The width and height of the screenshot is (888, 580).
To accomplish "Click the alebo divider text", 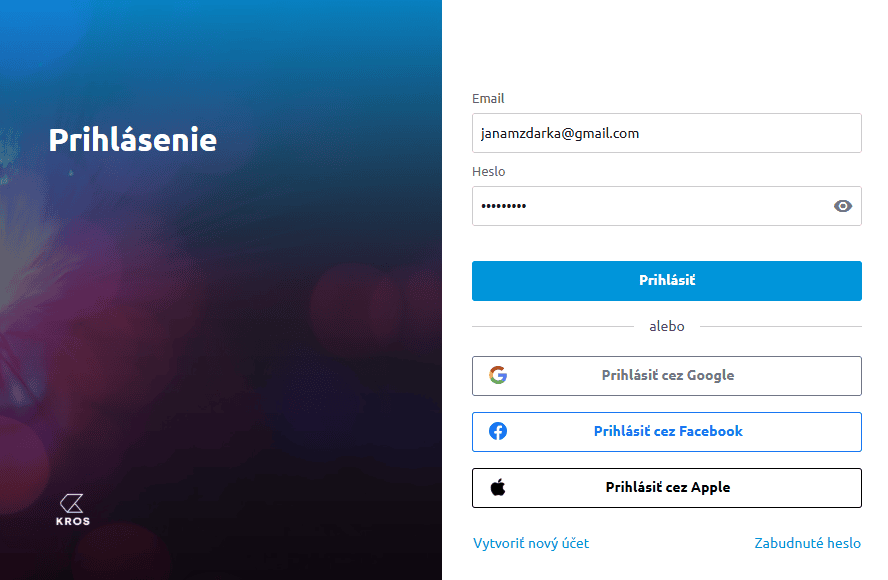I will (x=667, y=327).
